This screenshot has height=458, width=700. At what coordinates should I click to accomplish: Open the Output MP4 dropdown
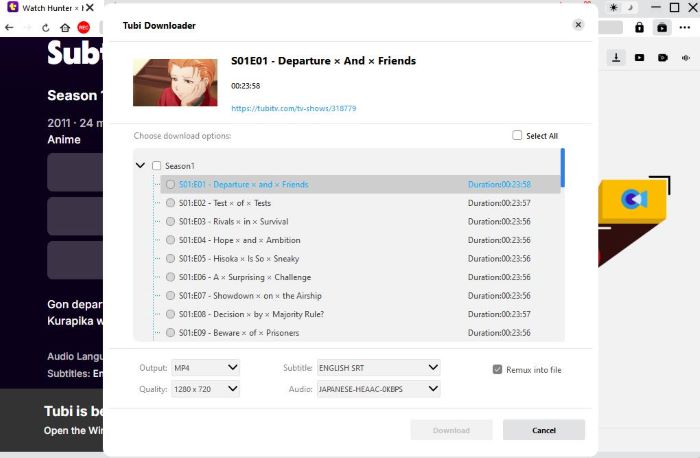coord(205,367)
